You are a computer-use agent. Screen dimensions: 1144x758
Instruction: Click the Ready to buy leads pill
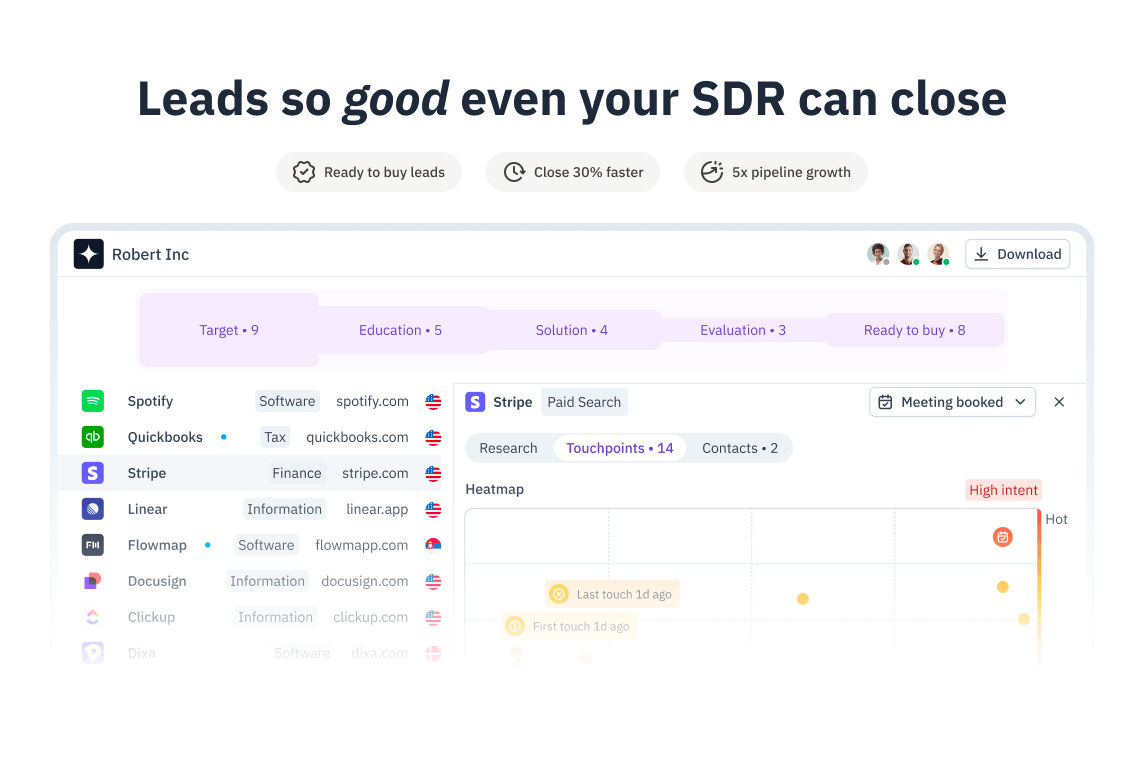point(368,172)
